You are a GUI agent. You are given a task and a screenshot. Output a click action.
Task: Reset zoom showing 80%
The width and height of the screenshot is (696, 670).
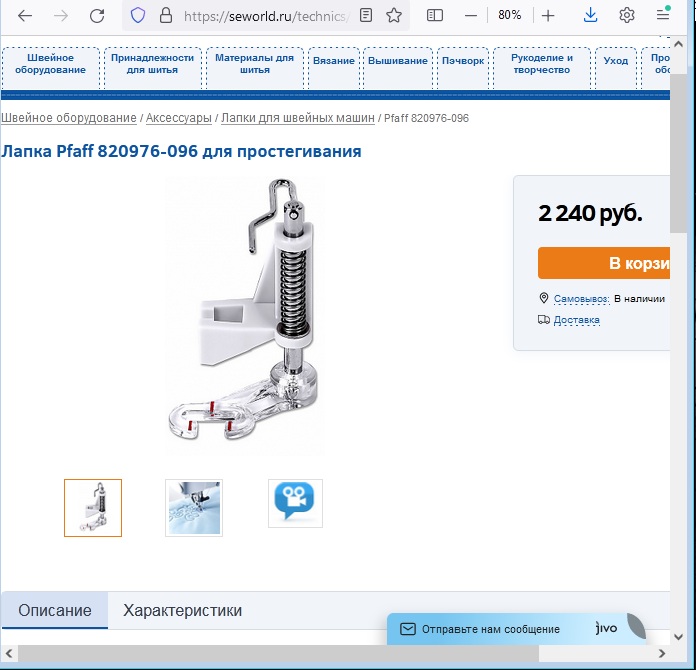tap(509, 16)
